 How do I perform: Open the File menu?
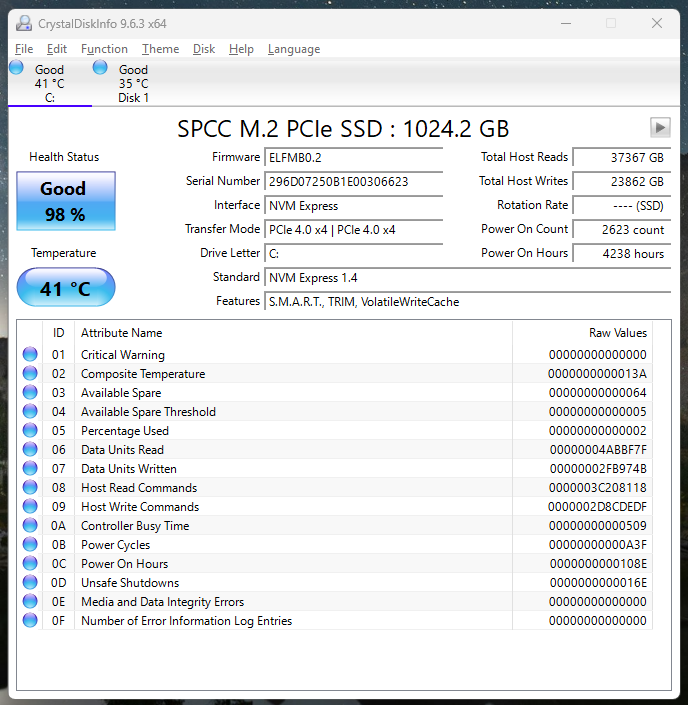tap(24, 49)
